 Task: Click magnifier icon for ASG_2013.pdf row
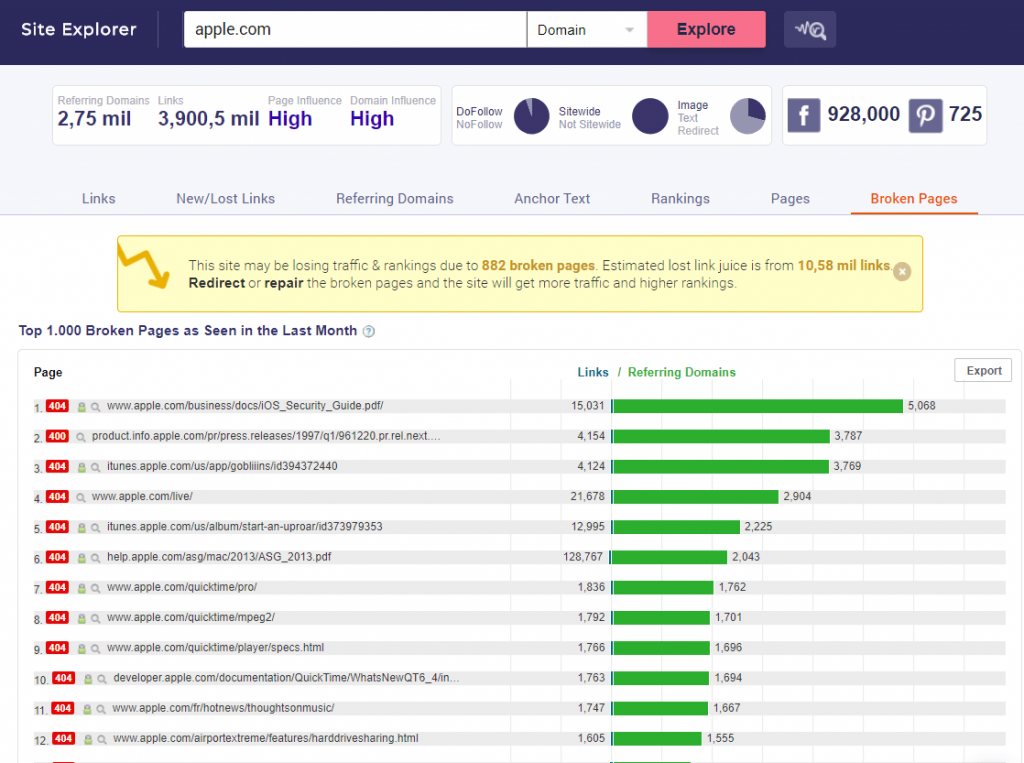click(x=95, y=559)
